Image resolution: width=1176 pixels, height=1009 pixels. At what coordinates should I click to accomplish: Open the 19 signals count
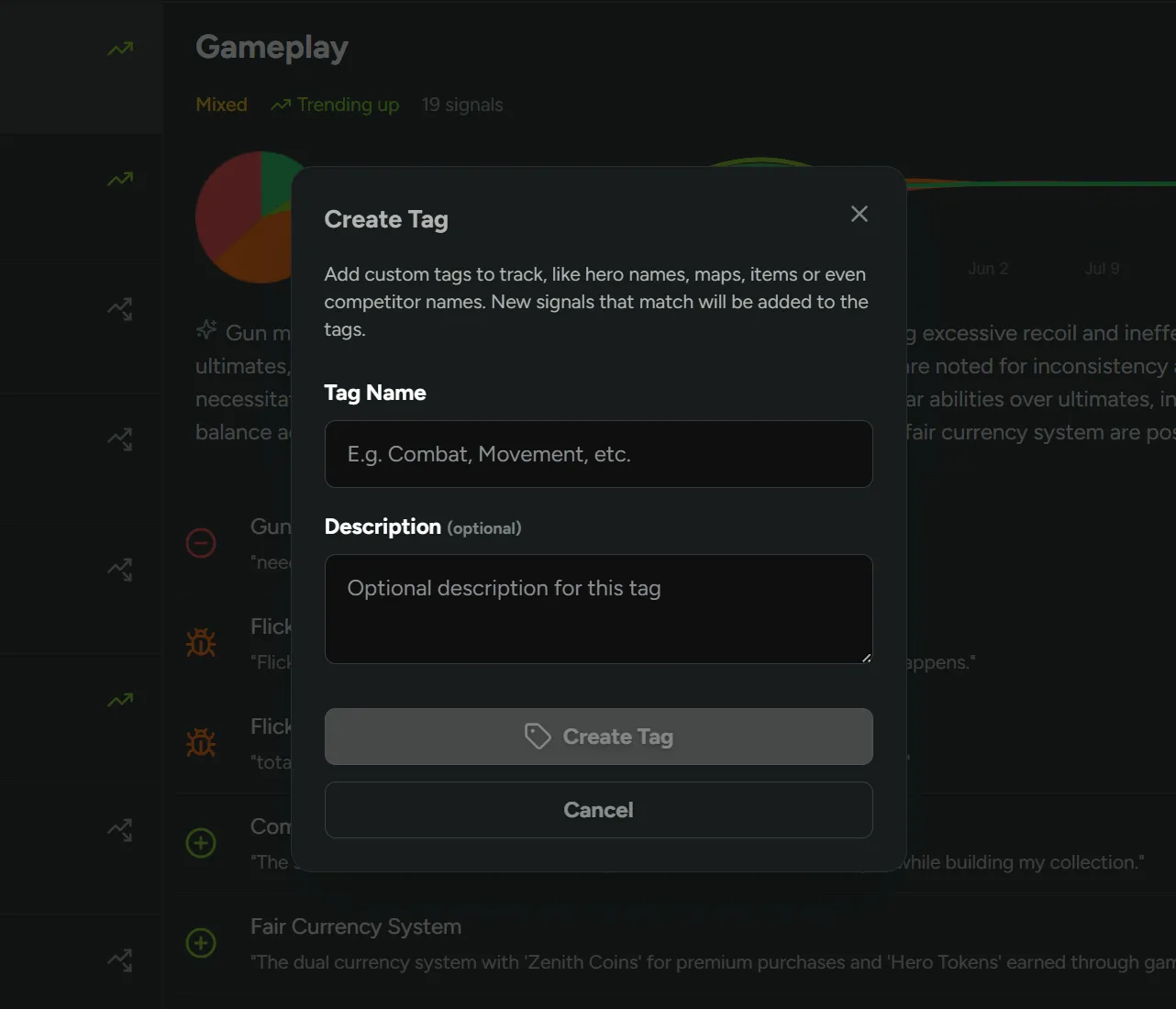click(462, 105)
